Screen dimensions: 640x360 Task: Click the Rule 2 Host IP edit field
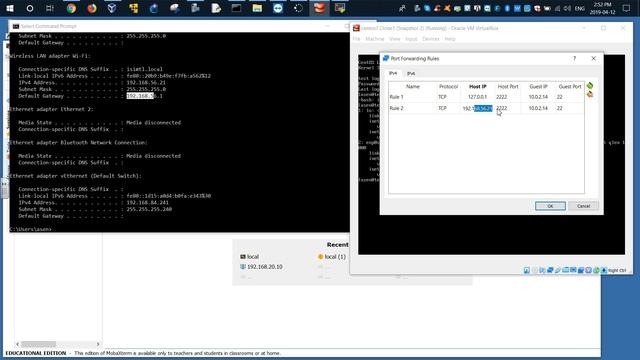coord(478,108)
